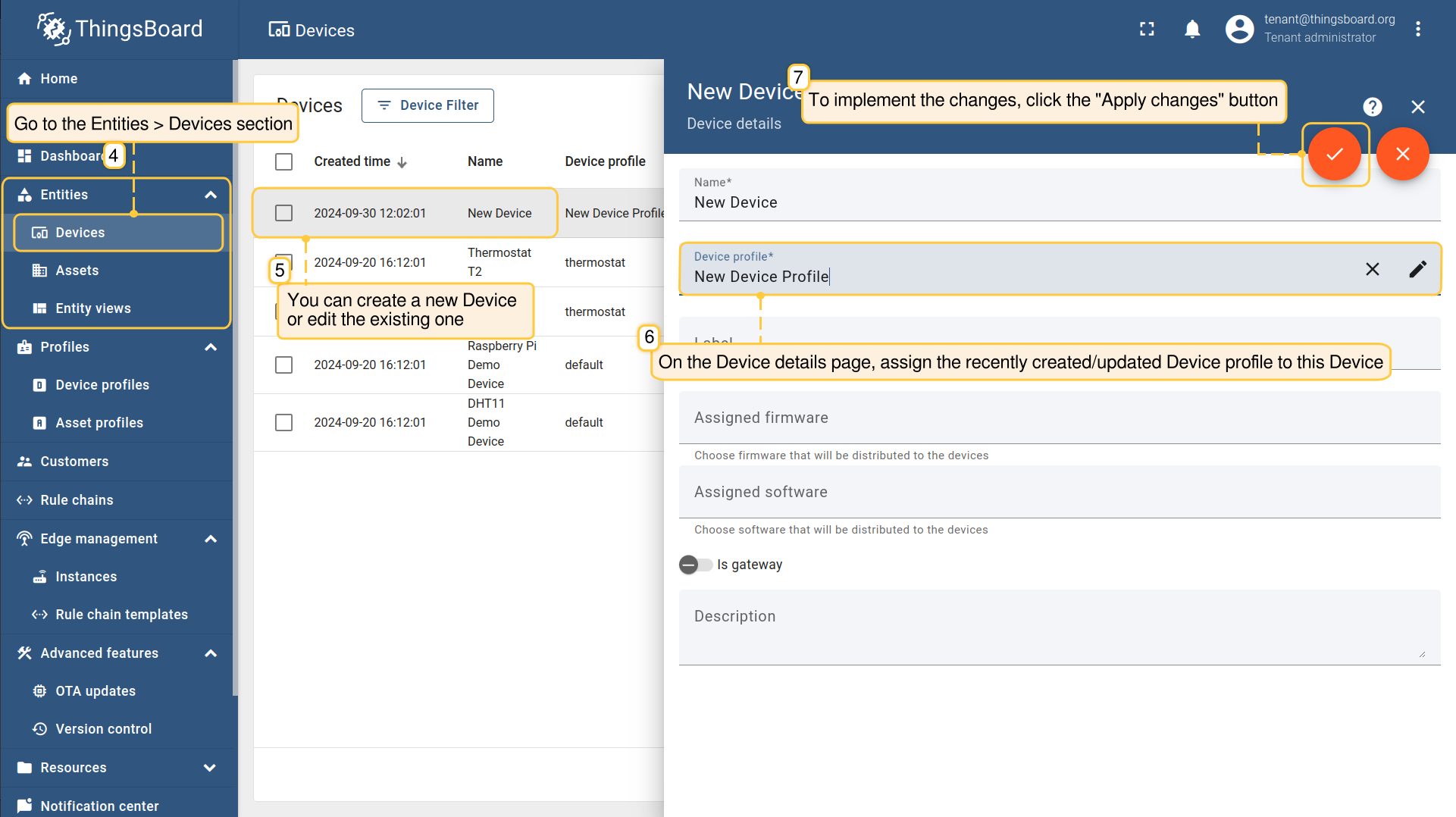The height and width of the screenshot is (817, 1456).
Task: Click the orange Apply changes checkmark button
Action: click(x=1334, y=154)
